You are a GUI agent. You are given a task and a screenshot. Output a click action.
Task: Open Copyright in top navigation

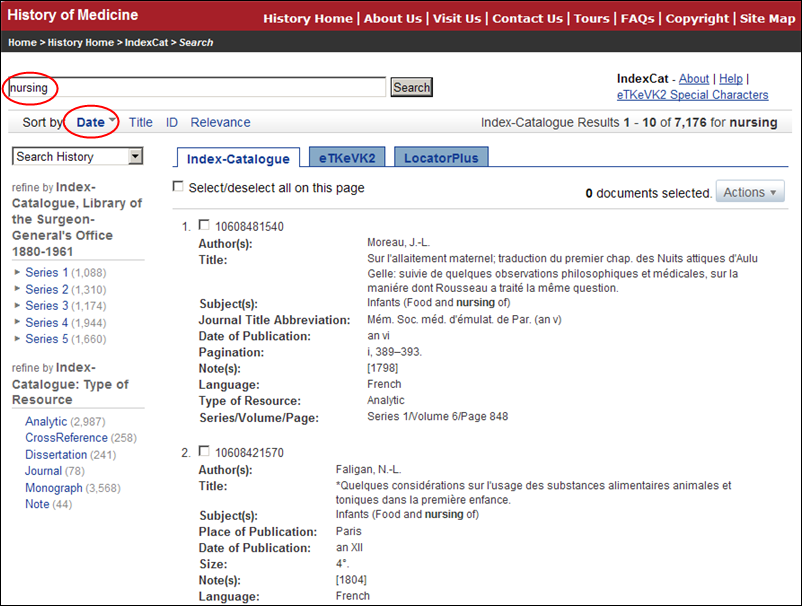[697, 18]
